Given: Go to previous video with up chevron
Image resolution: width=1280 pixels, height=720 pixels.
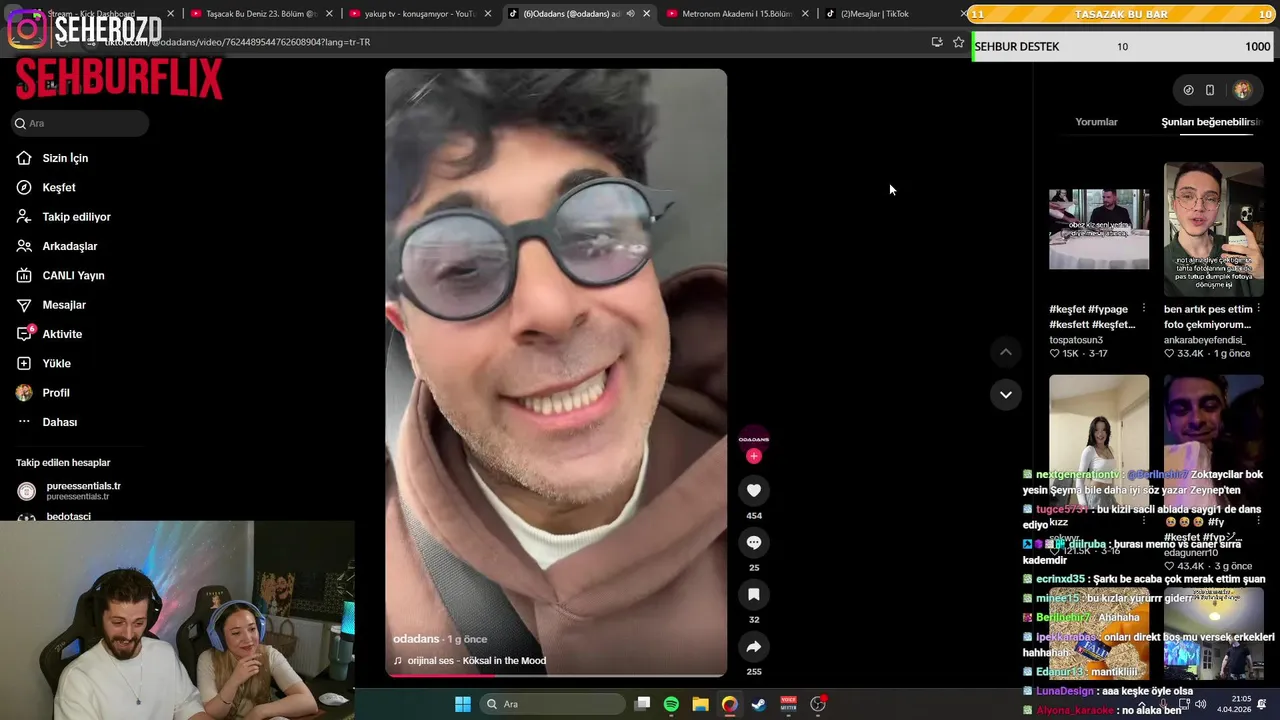Looking at the screenshot, I should coord(1006,352).
